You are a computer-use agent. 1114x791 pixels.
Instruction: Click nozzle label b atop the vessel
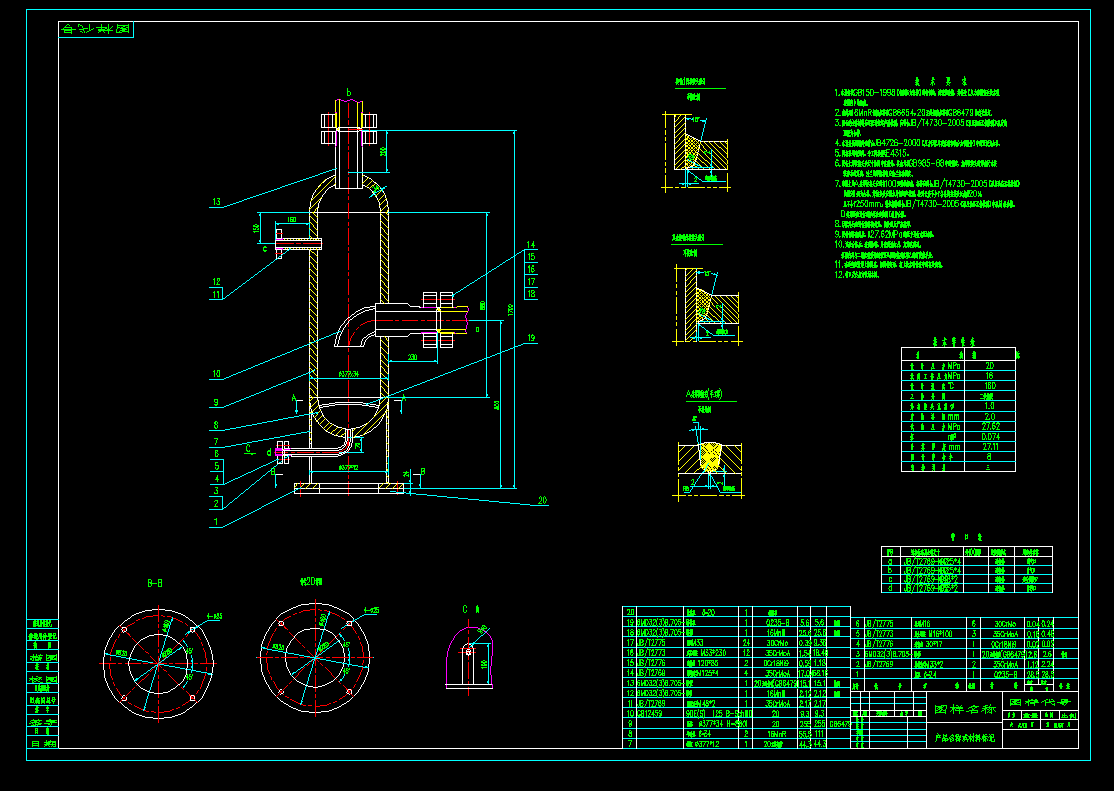click(349, 92)
